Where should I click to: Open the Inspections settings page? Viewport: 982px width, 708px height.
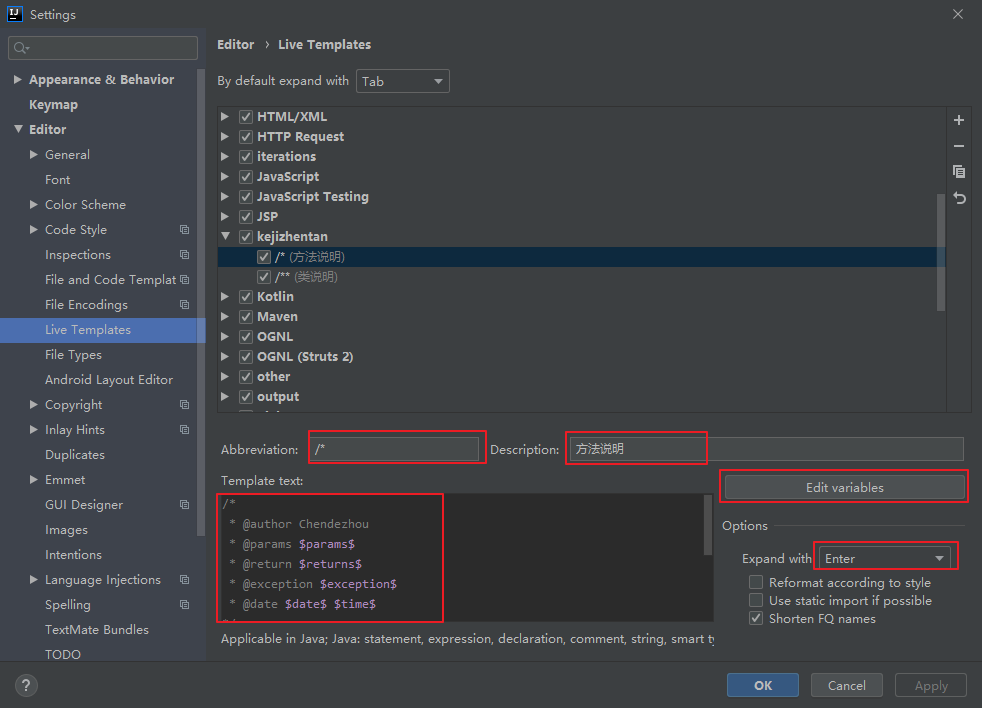point(78,255)
